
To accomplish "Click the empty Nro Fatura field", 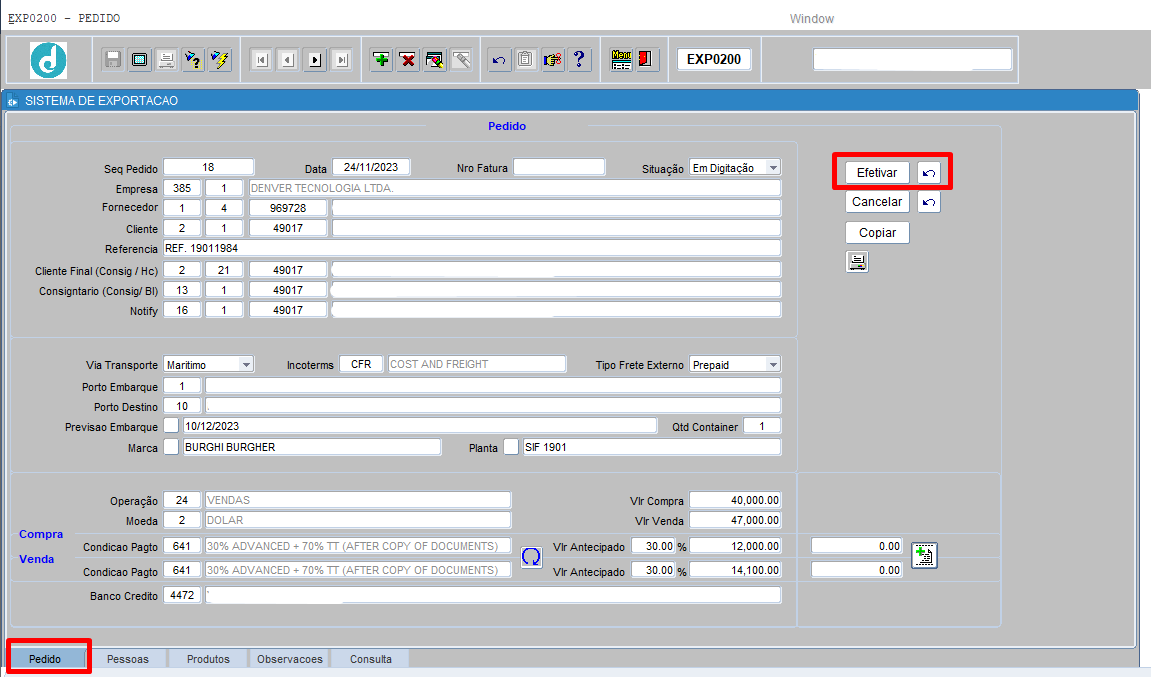I will point(559,167).
